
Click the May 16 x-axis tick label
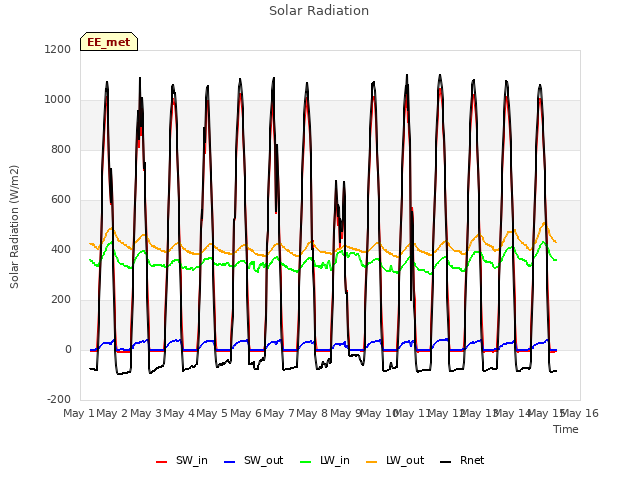(580, 414)
